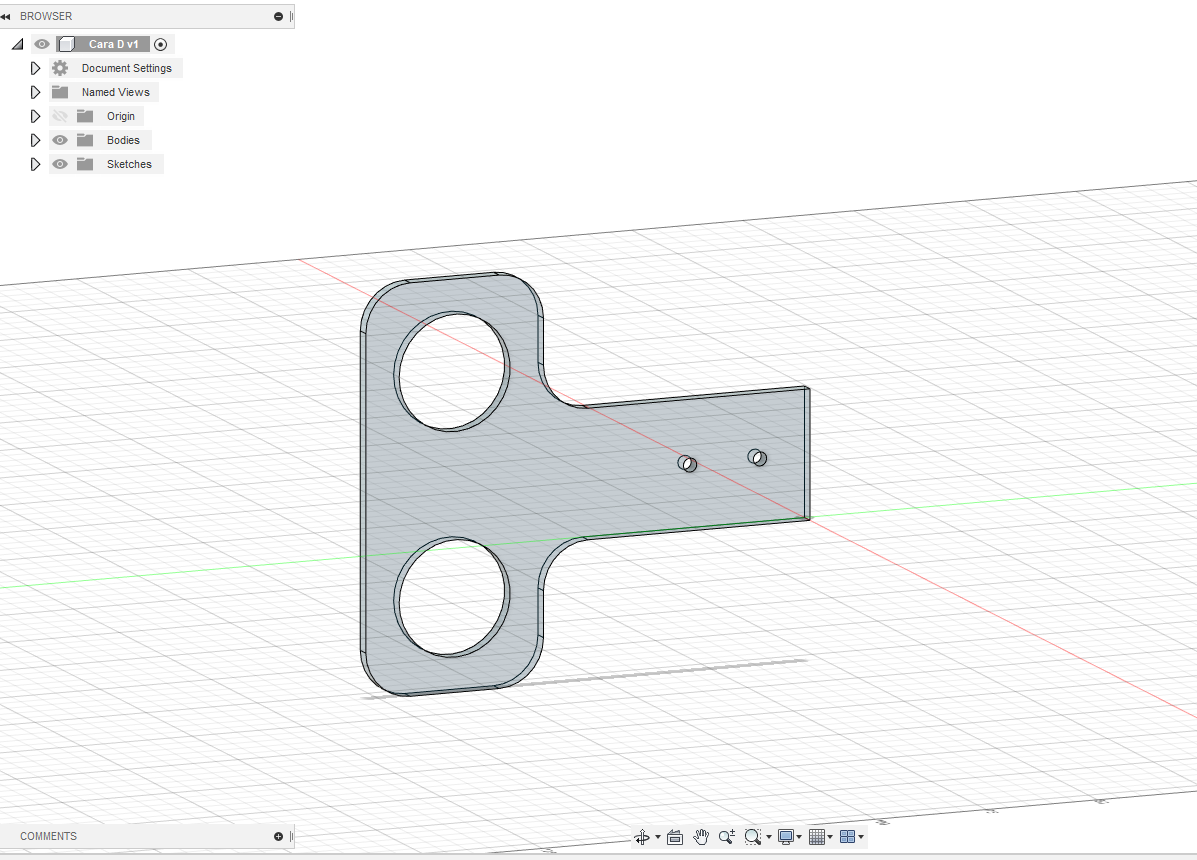
Task: Click the Sketches folder icon
Action: click(85, 164)
